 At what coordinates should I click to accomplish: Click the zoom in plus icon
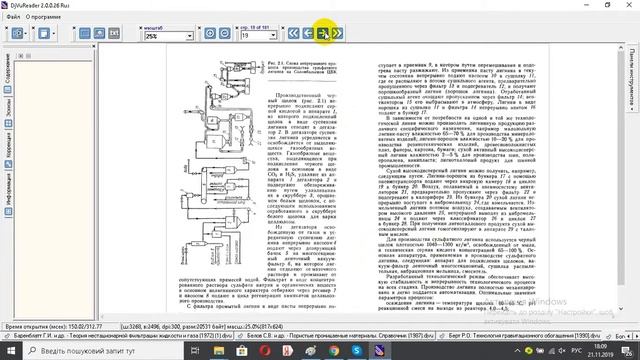coord(210,33)
